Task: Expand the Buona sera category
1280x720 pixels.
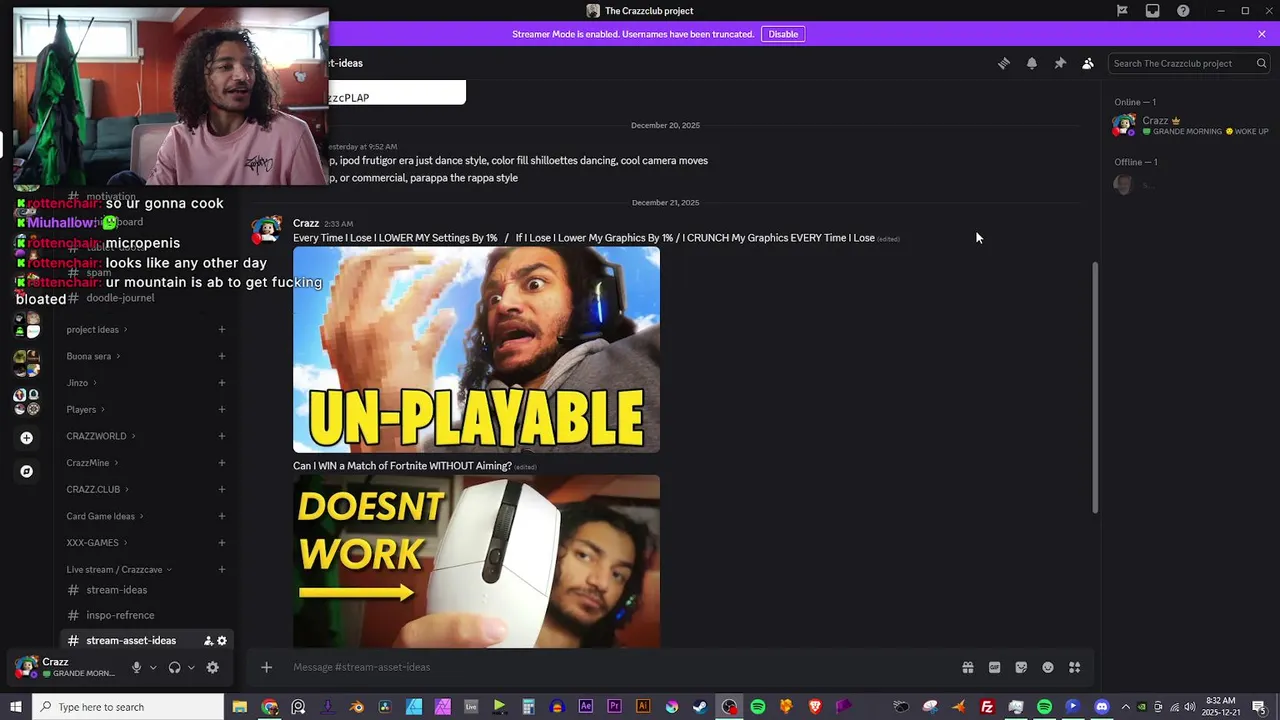Action: click(x=93, y=356)
